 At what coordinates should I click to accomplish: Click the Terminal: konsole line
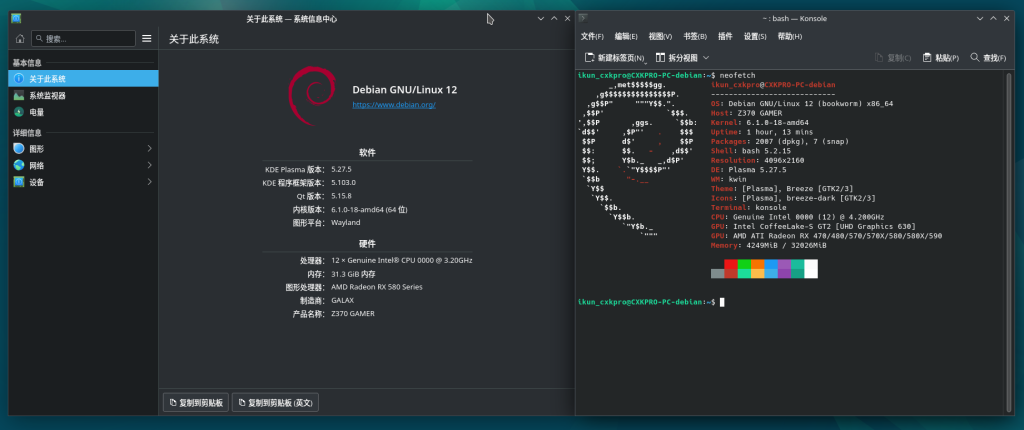pos(750,207)
